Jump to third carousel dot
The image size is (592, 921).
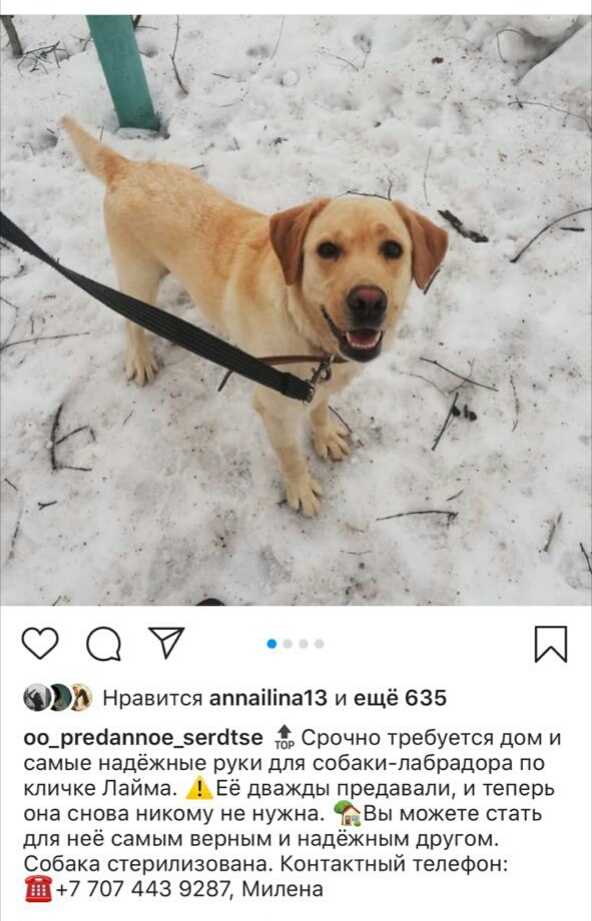coord(303,644)
